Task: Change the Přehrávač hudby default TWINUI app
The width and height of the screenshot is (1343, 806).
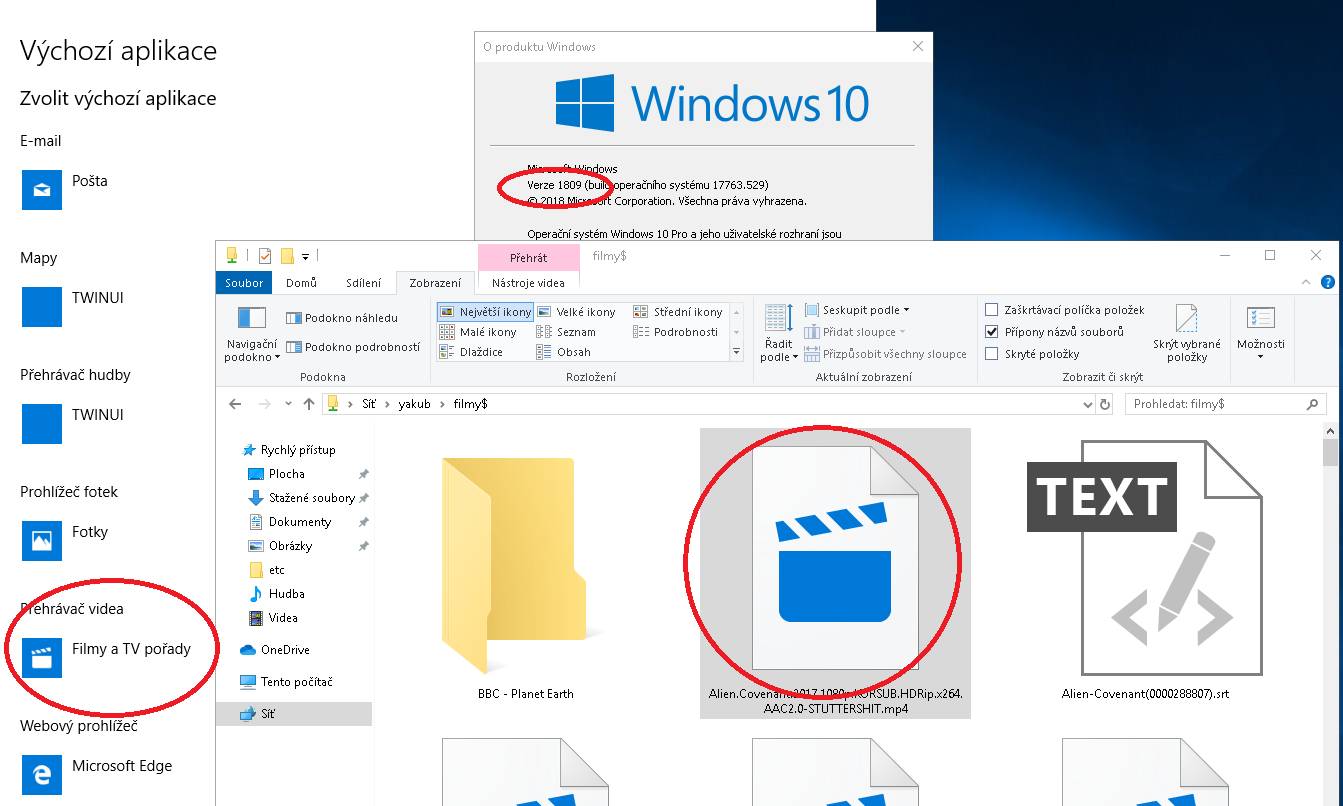Action: [72, 423]
